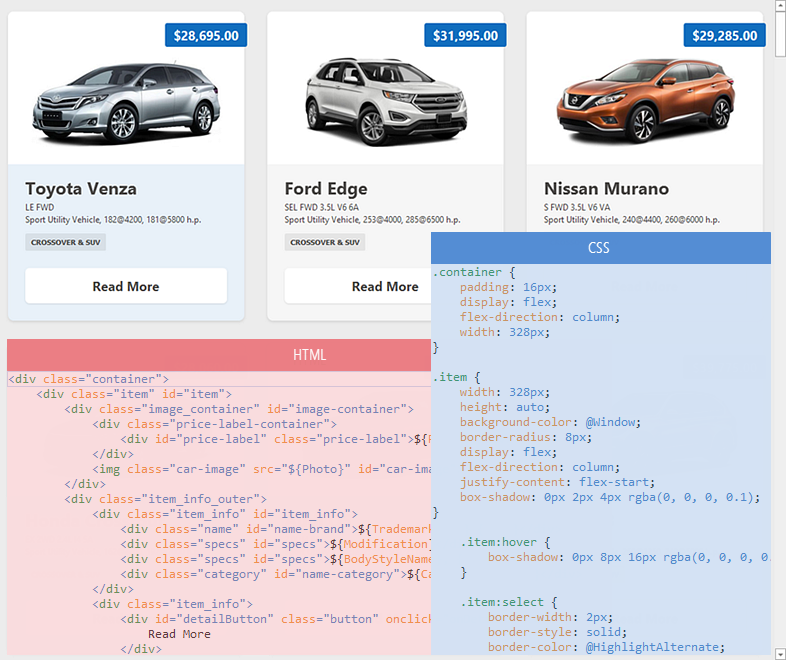Click 'SEL FWD 3.5L V6 6A' text
This screenshot has width=786, height=660.
click(x=322, y=207)
